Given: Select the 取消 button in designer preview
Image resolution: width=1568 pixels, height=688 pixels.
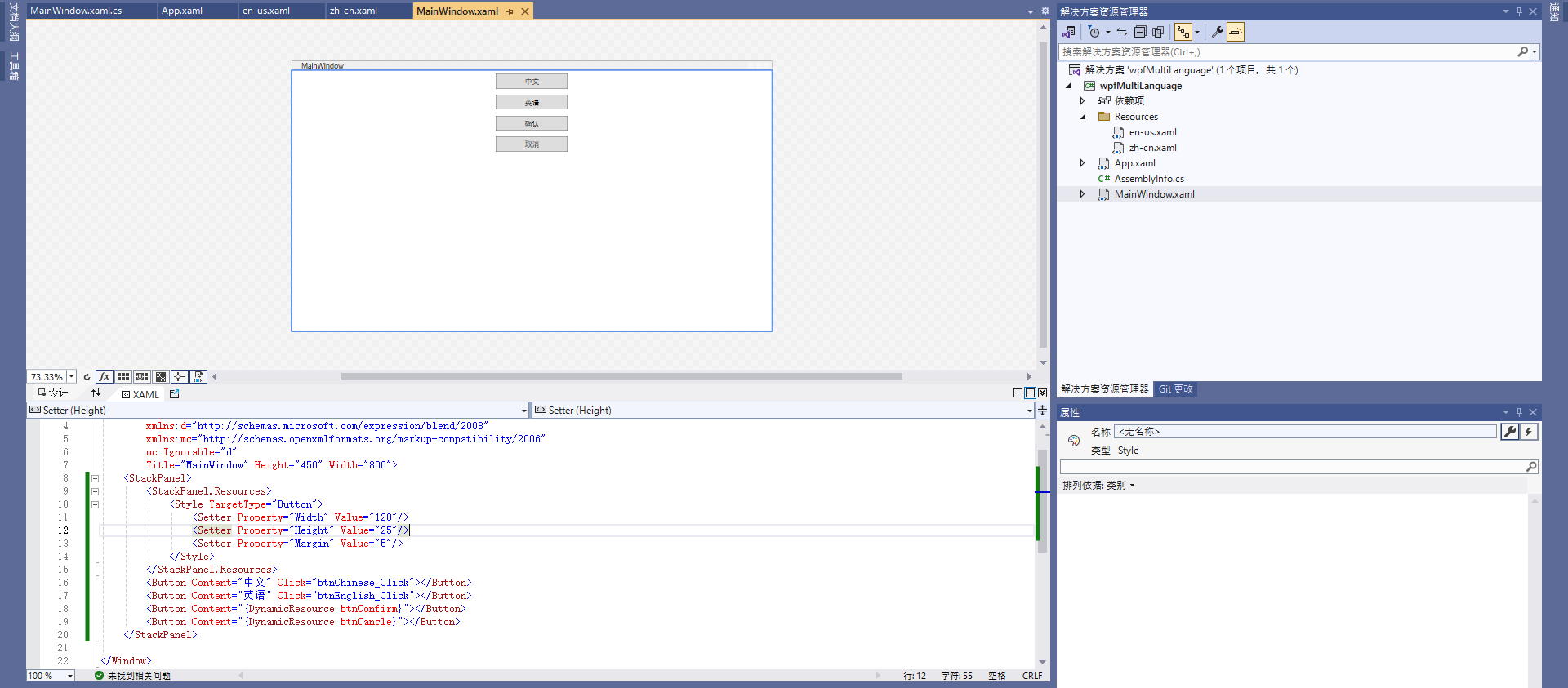Looking at the screenshot, I should 532,144.
